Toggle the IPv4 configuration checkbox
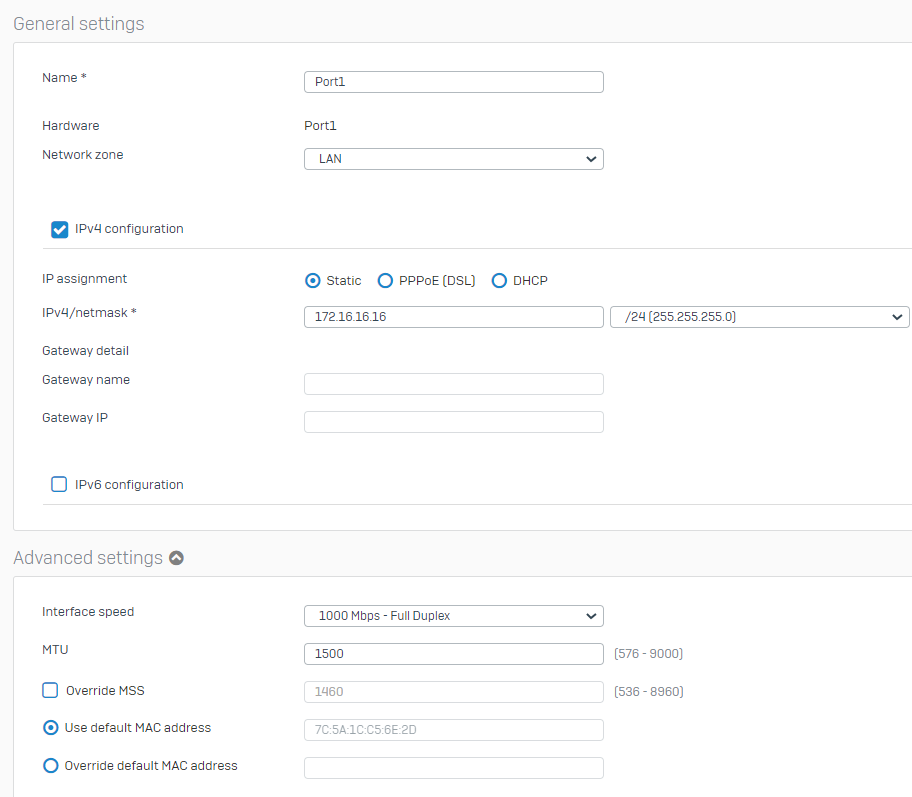The image size is (912, 797). click(x=59, y=229)
